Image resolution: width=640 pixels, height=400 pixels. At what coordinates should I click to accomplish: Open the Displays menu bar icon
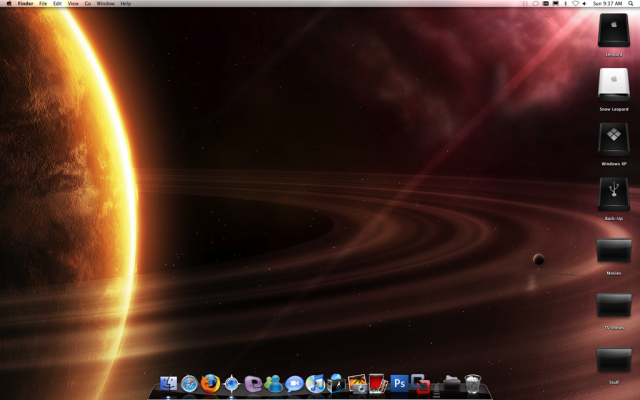click(x=556, y=4)
